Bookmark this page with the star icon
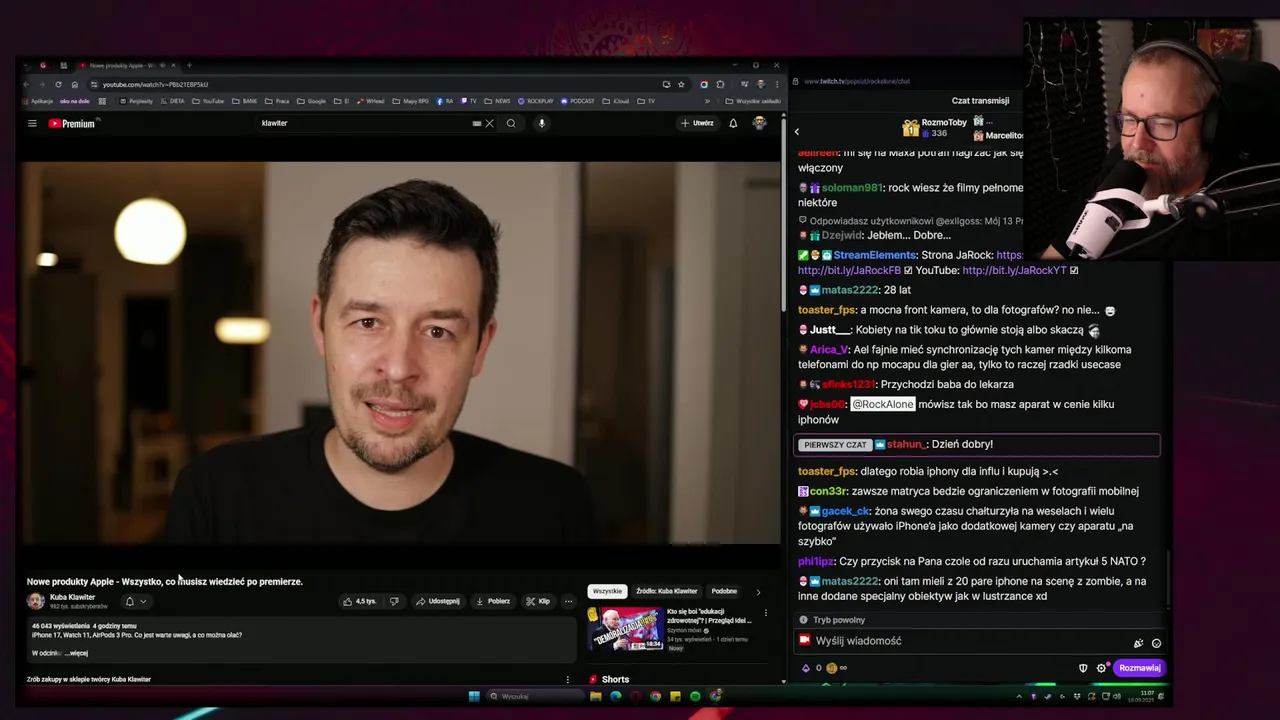The image size is (1280, 720). click(681, 84)
